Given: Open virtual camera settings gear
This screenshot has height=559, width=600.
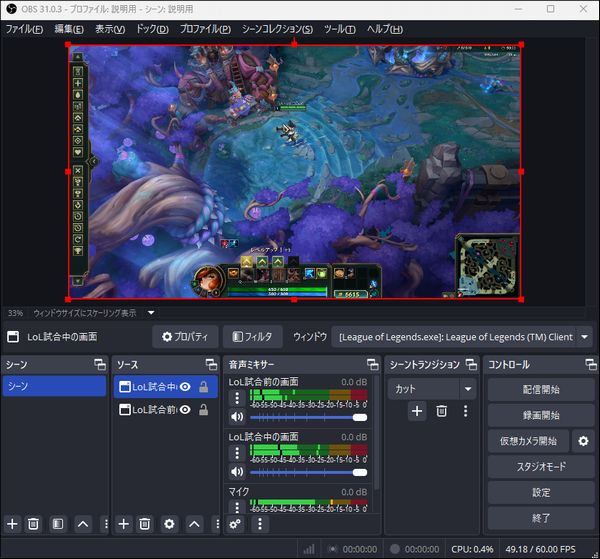Looking at the screenshot, I should coord(583,441).
